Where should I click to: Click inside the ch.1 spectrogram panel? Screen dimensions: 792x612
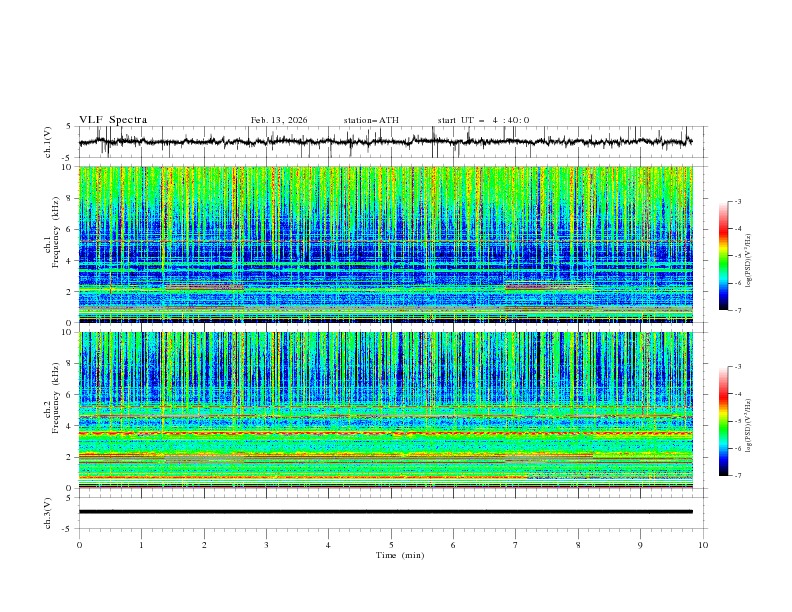coord(385,244)
